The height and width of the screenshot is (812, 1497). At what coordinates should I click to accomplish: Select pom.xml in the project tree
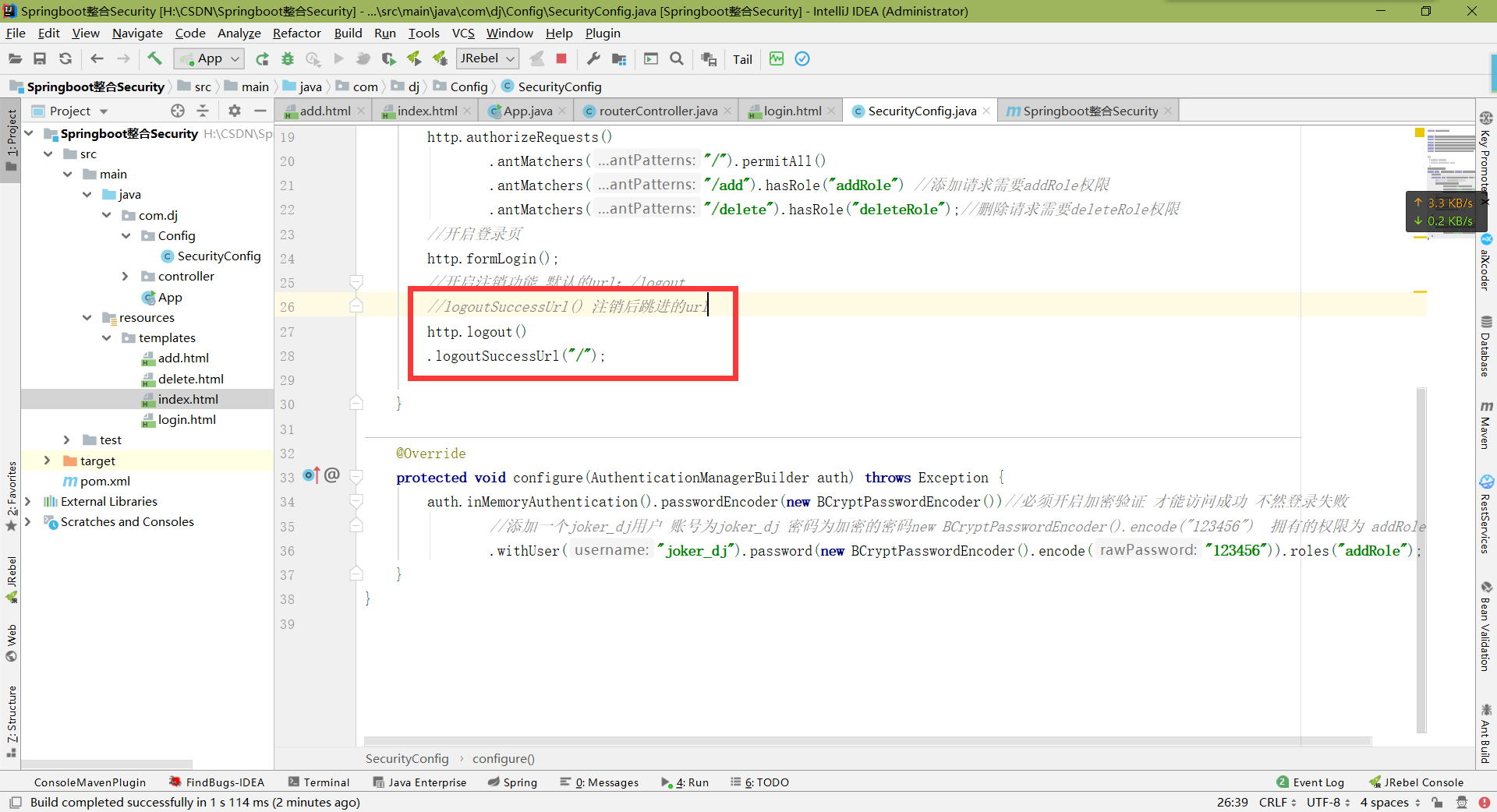(97, 481)
